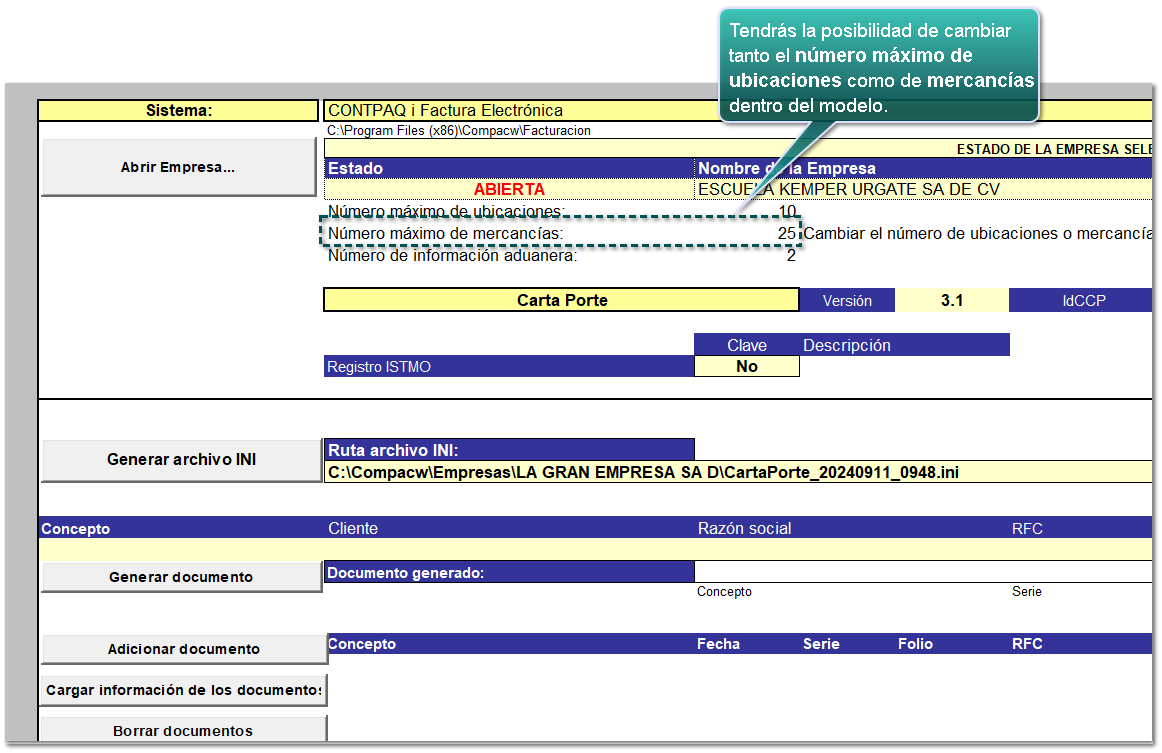Select the Registro ISTMO value cell showing No

[x=746, y=366]
